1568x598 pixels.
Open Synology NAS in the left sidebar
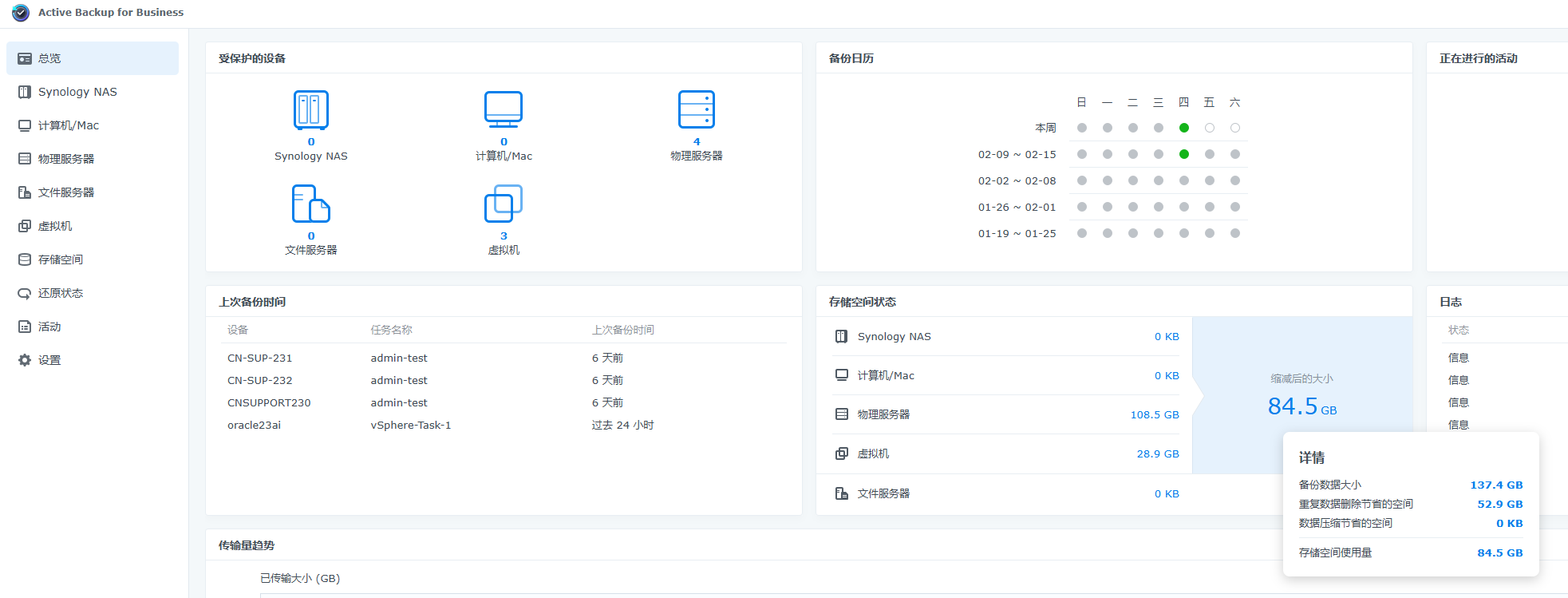pos(93,92)
